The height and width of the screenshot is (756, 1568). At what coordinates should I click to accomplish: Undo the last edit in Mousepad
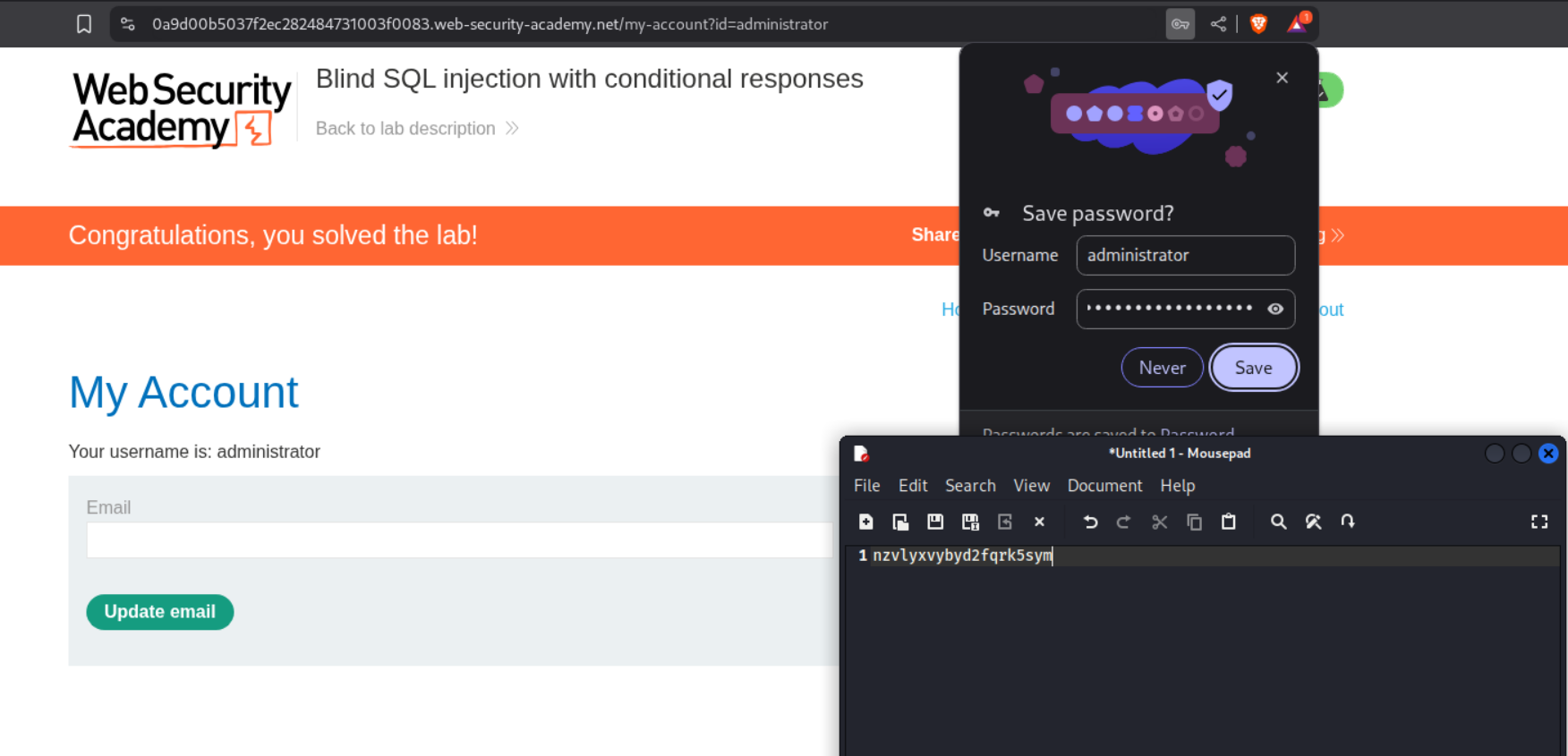pos(1090,522)
